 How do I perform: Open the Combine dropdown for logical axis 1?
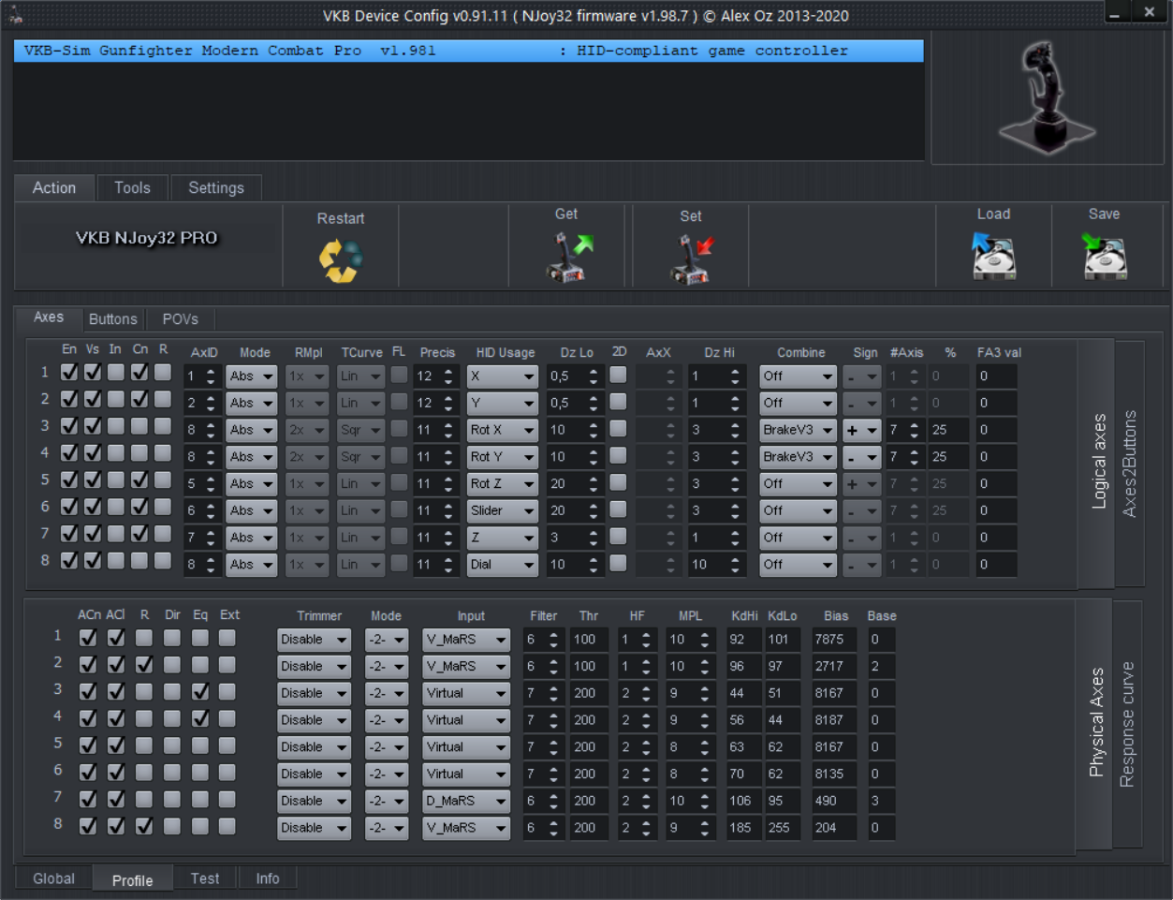click(x=797, y=376)
